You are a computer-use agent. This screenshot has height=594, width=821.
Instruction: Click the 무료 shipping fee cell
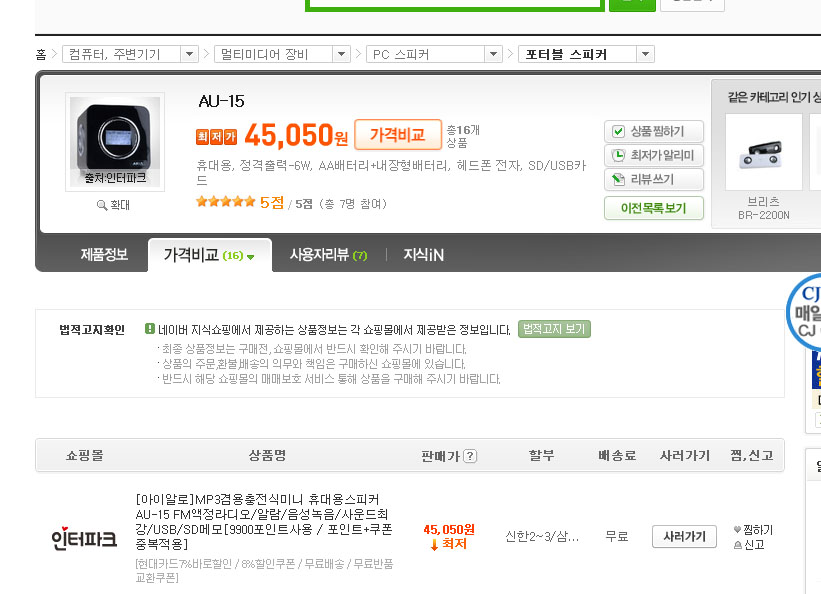tap(617, 536)
